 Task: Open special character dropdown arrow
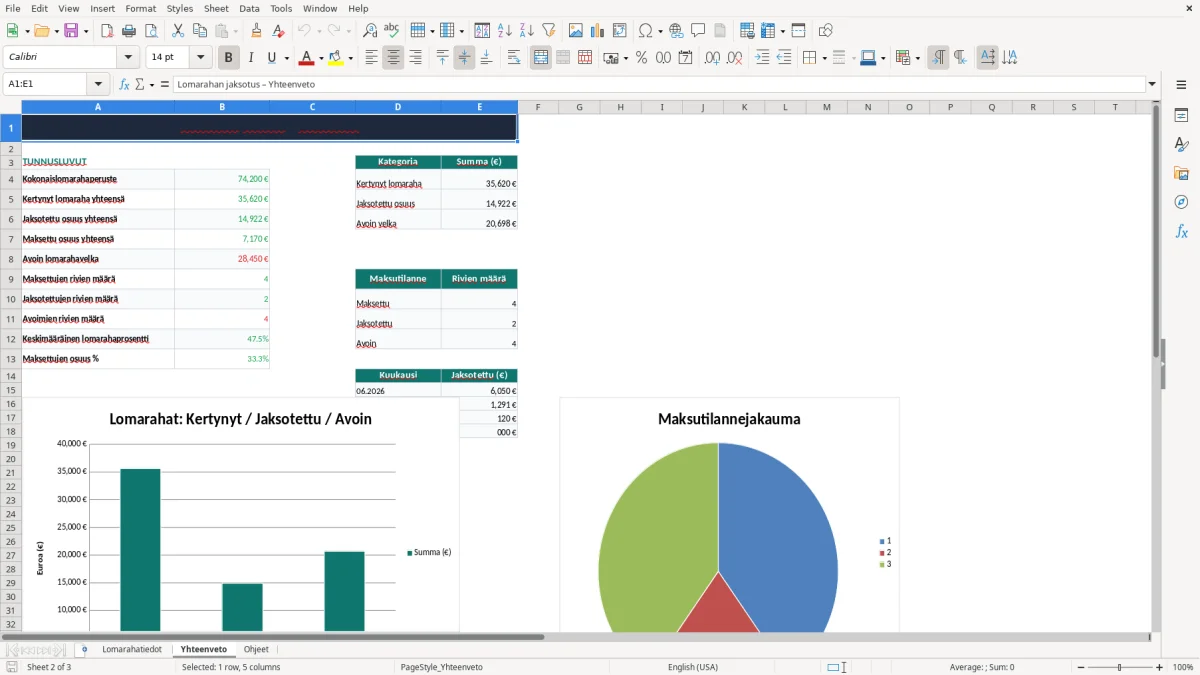tap(658, 32)
